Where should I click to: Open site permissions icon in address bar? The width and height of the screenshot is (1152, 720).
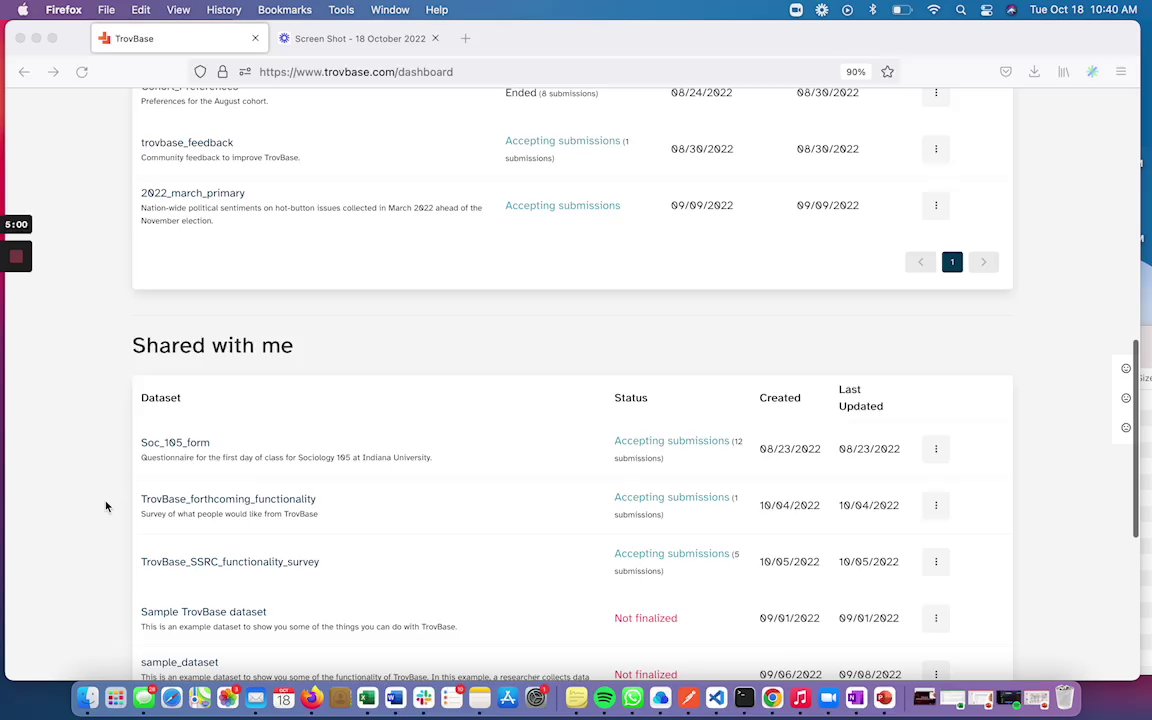click(x=245, y=72)
